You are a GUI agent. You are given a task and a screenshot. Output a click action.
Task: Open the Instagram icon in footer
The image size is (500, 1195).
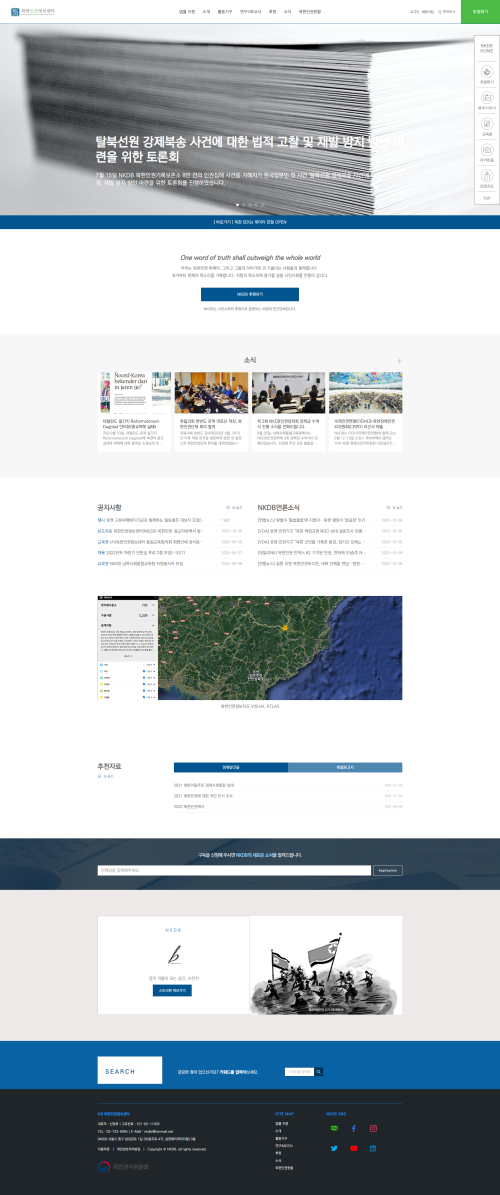(373, 1128)
